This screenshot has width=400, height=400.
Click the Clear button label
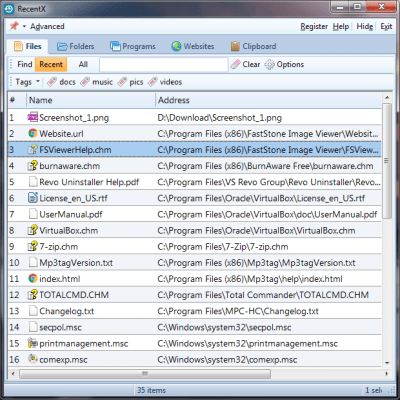251,64
